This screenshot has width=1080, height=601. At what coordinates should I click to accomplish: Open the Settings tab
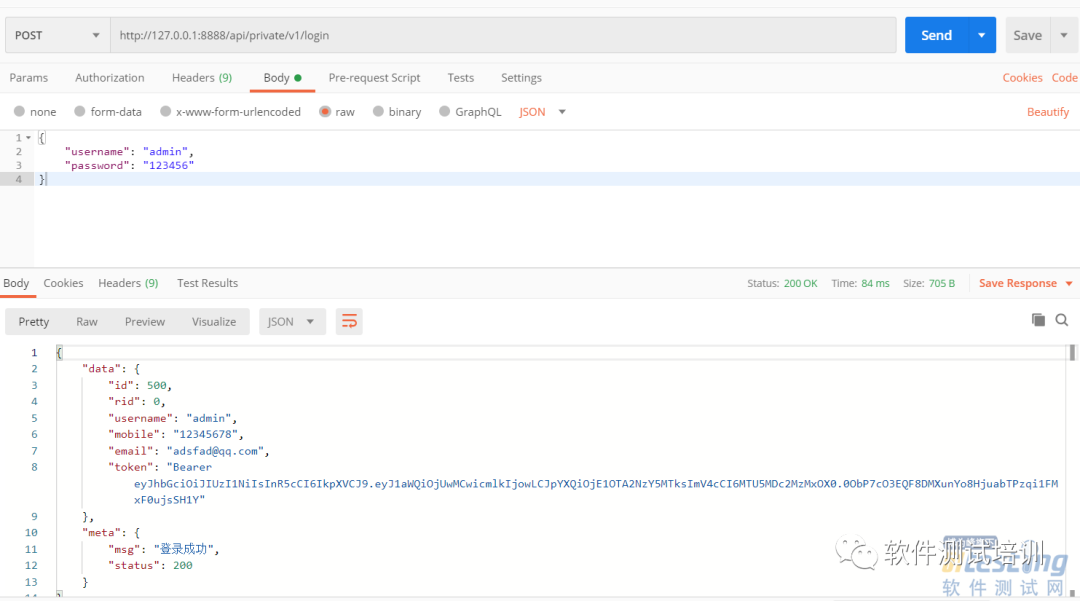[521, 78]
